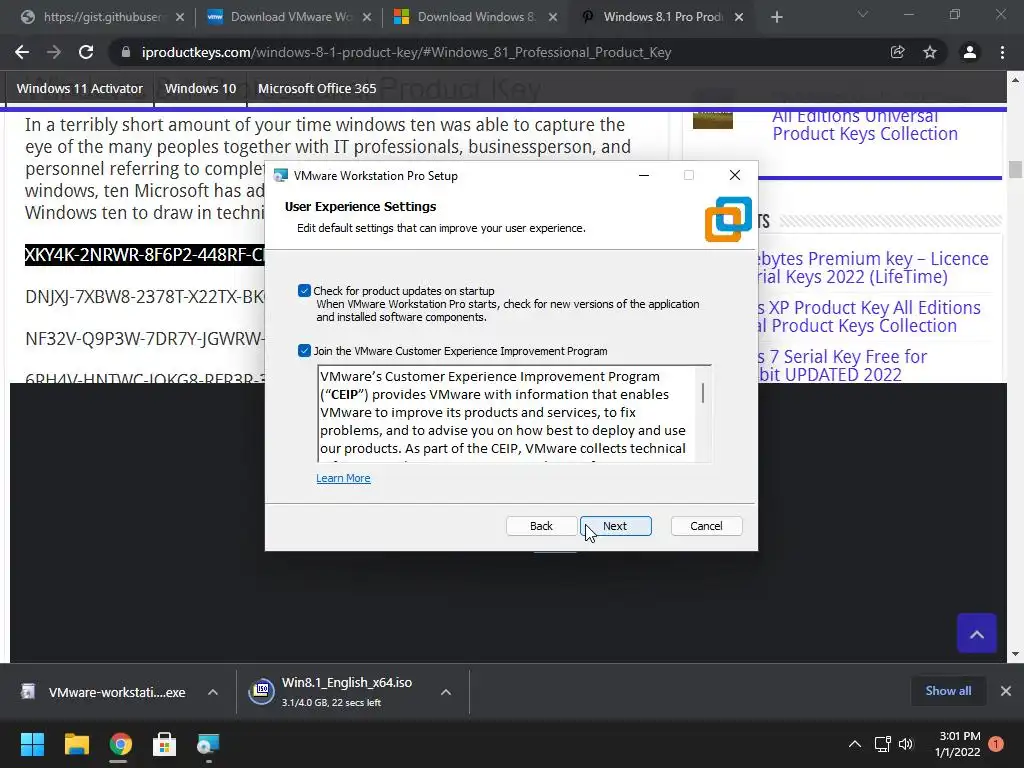Bookmark this page with the star icon

pos(930,52)
